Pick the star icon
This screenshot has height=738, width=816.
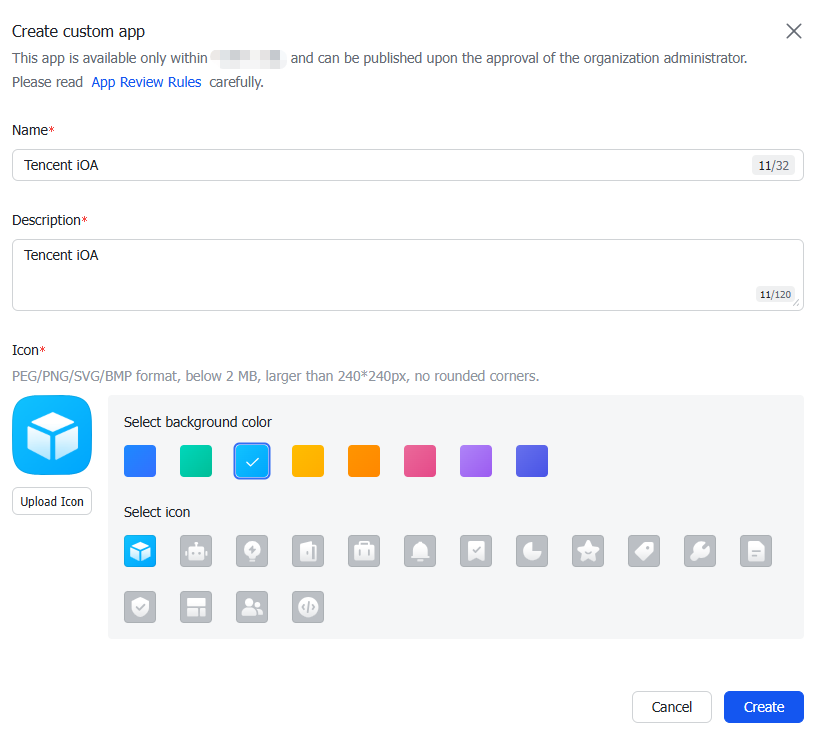pos(588,551)
